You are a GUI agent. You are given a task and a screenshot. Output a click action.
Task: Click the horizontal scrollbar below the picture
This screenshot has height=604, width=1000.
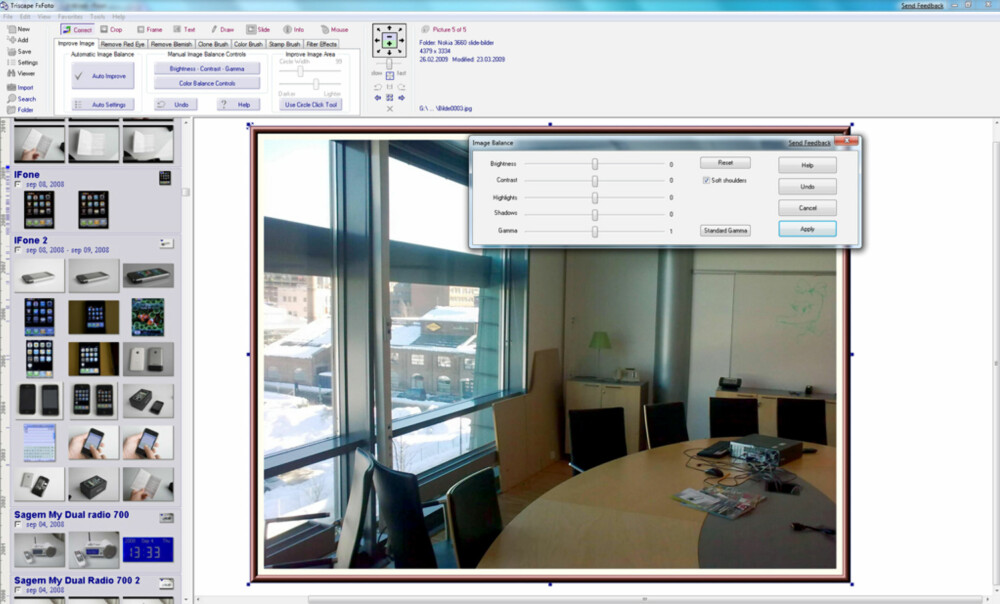click(644, 600)
